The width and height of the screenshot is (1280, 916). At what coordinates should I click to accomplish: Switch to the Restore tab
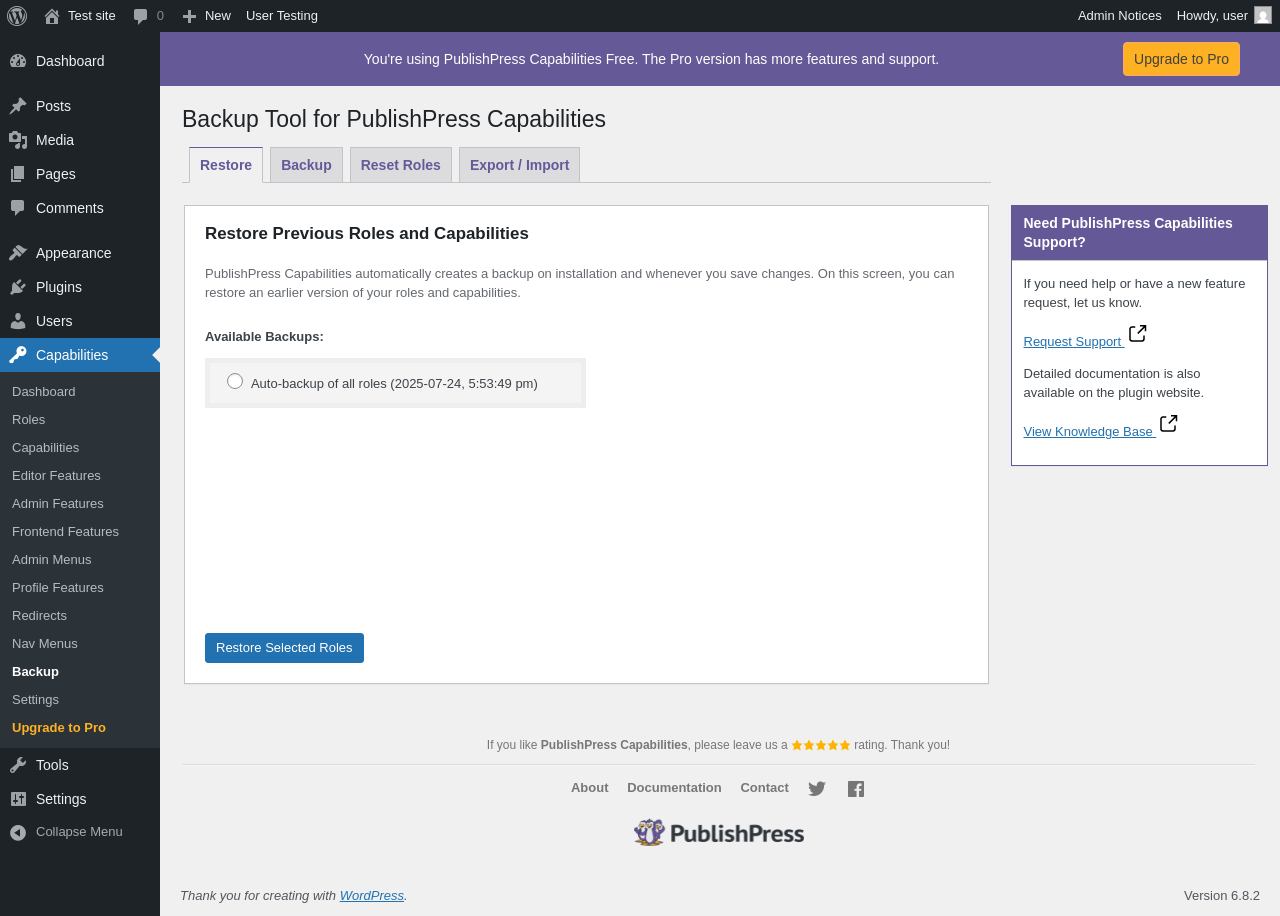coord(226,165)
